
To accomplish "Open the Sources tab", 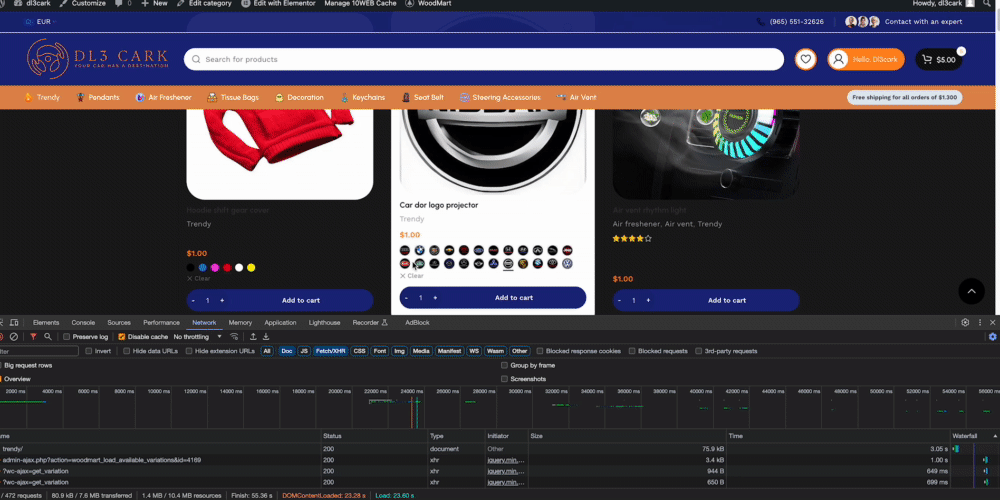I will click(x=119, y=323).
